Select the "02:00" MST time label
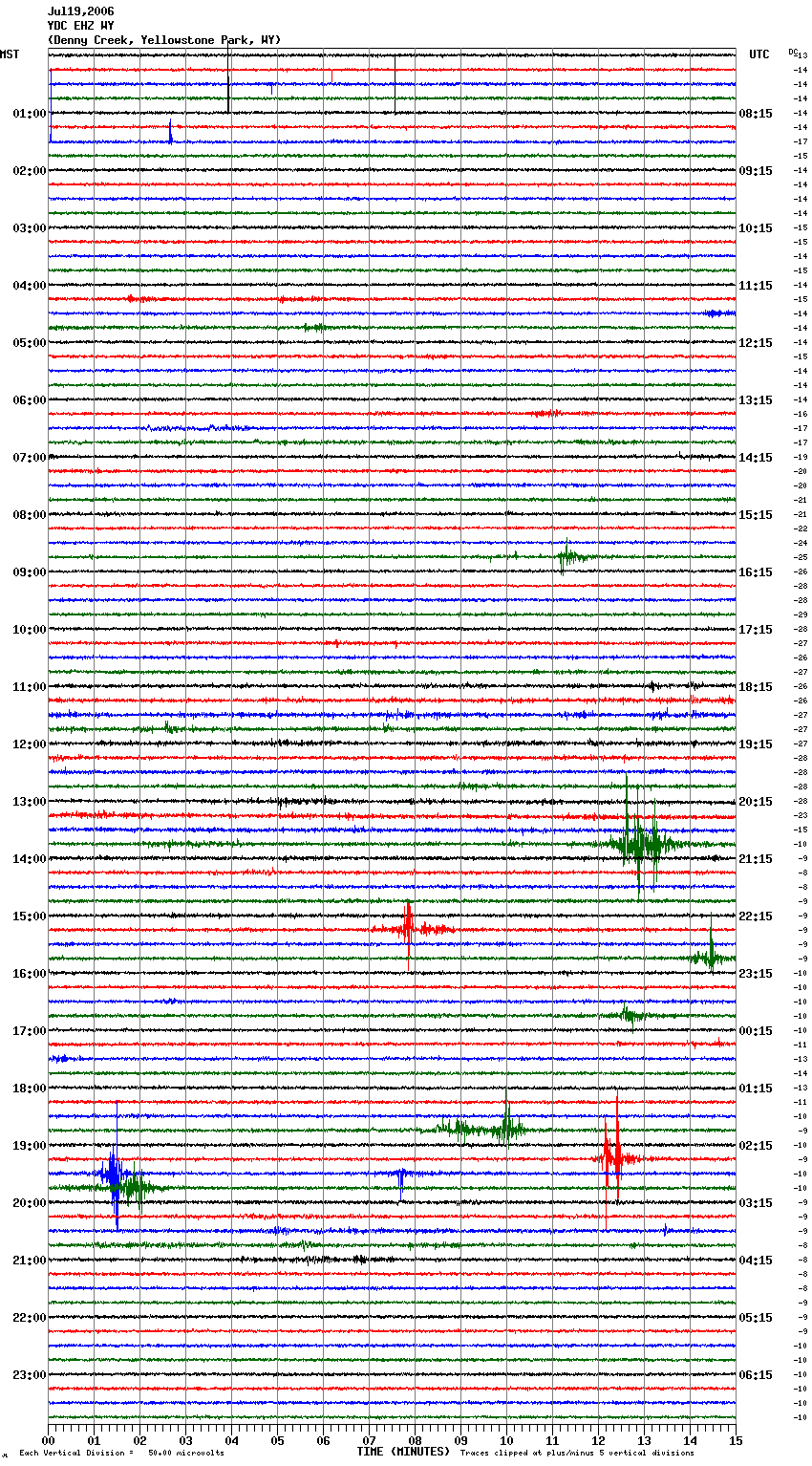The width and height of the screenshot is (812, 1466). [x=30, y=171]
